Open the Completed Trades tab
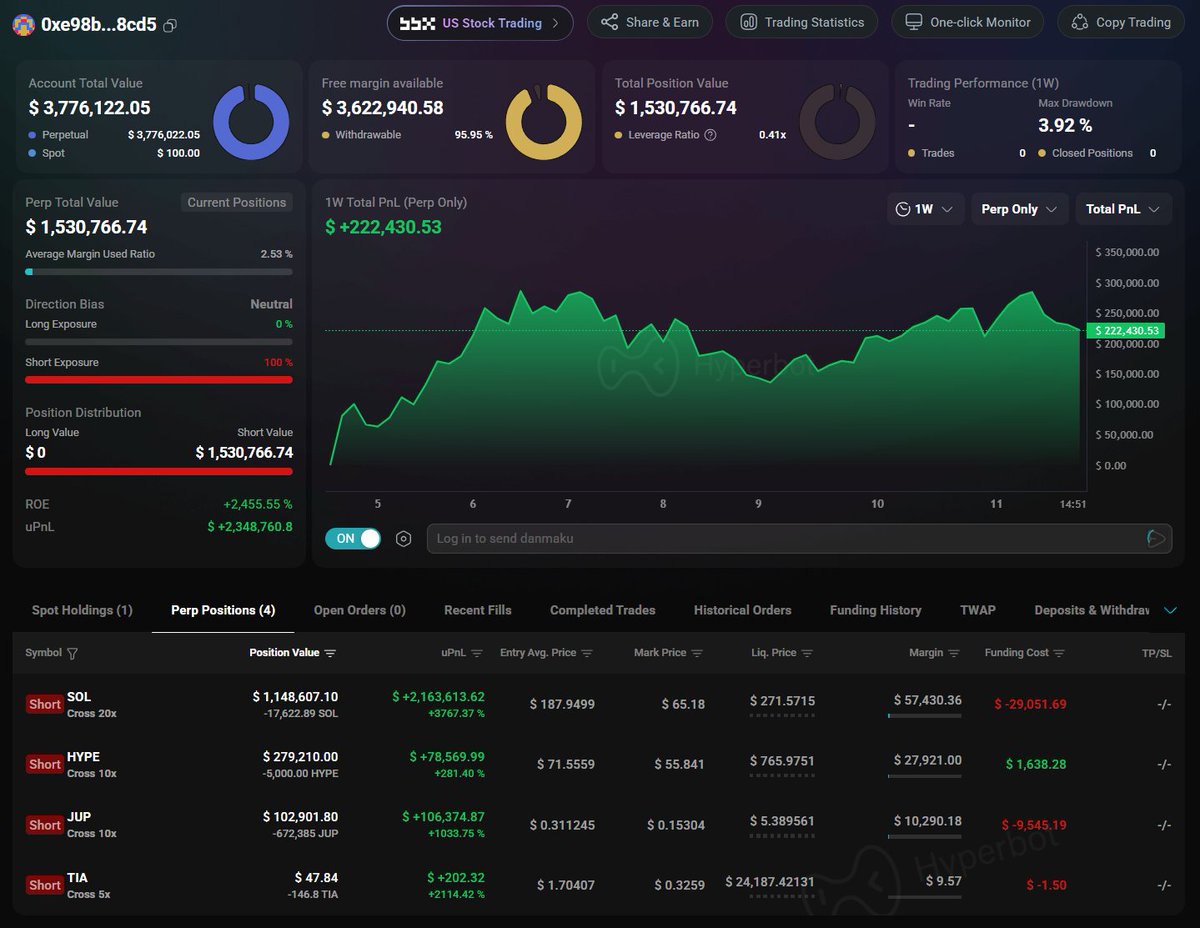Image resolution: width=1200 pixels, height=928 pixels. pyautogui.click(x=603, y=610)
